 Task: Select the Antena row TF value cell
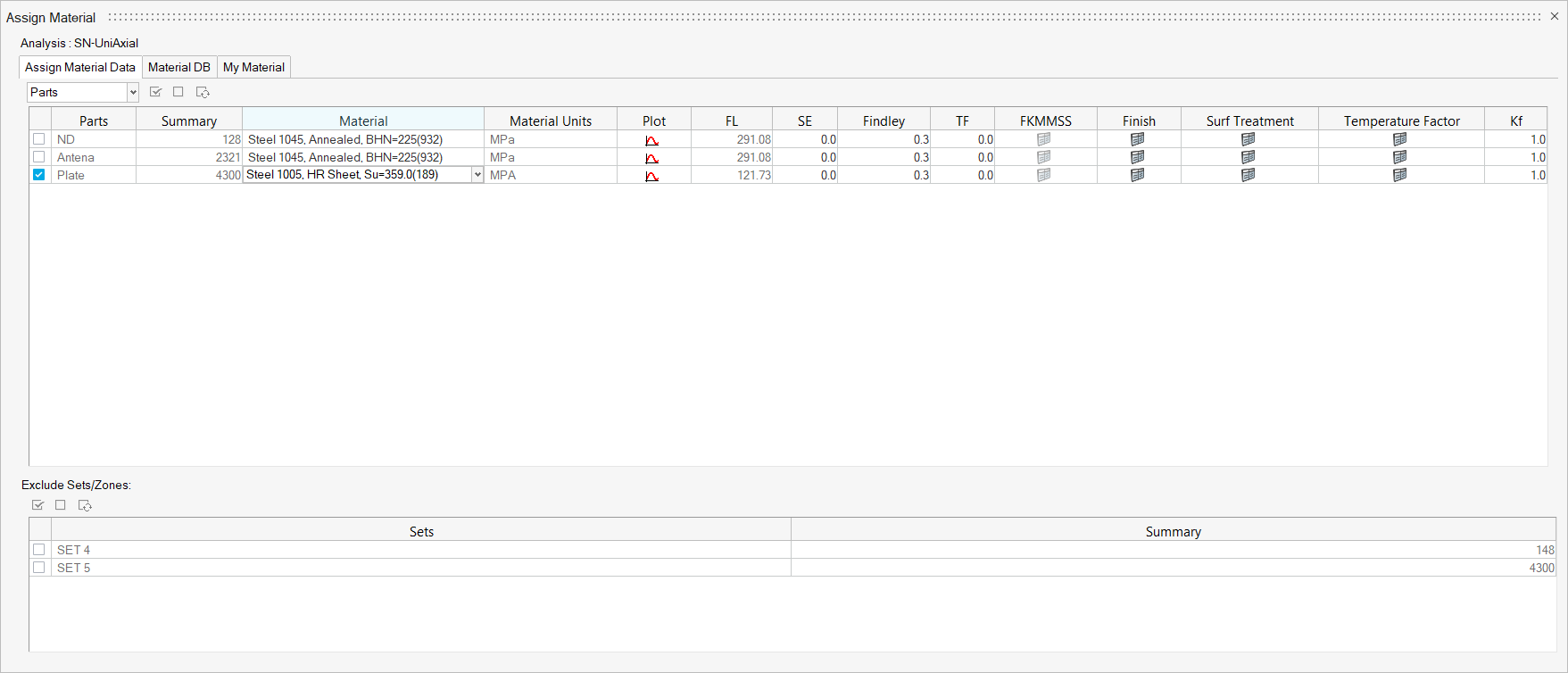(962, 157)
